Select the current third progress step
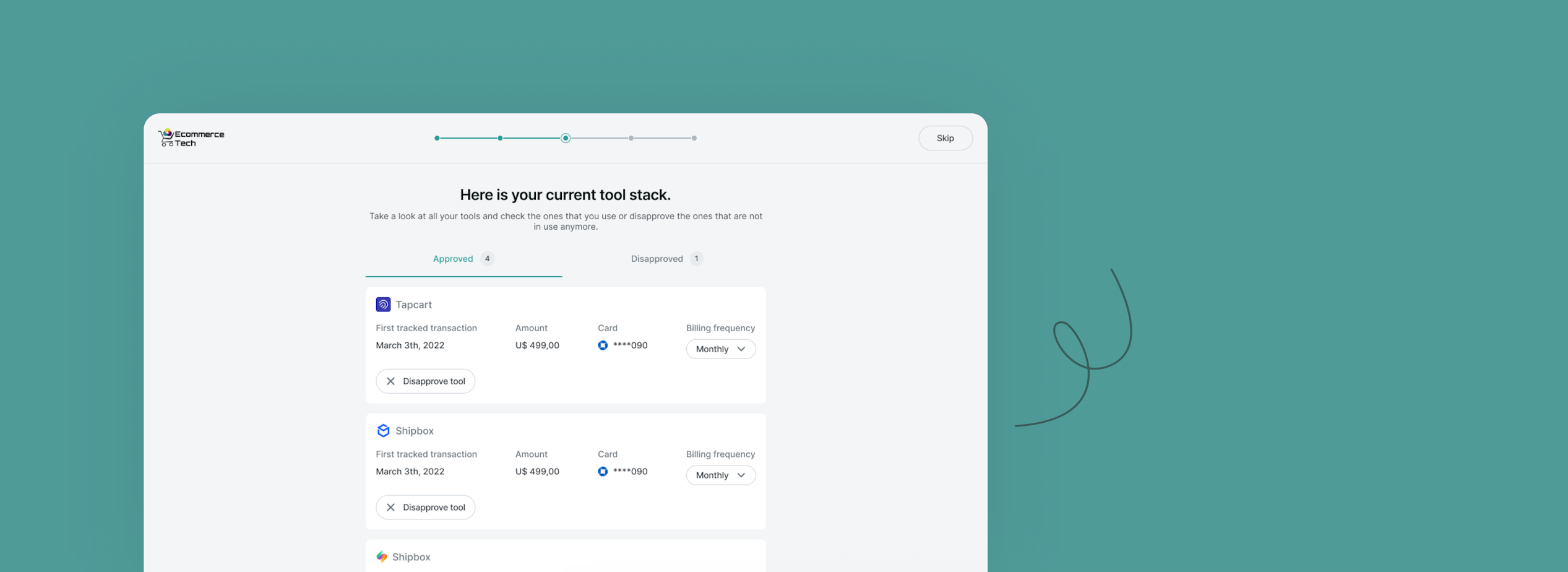The width and height of the screenshot is (1568, 572). coord(566,138)
